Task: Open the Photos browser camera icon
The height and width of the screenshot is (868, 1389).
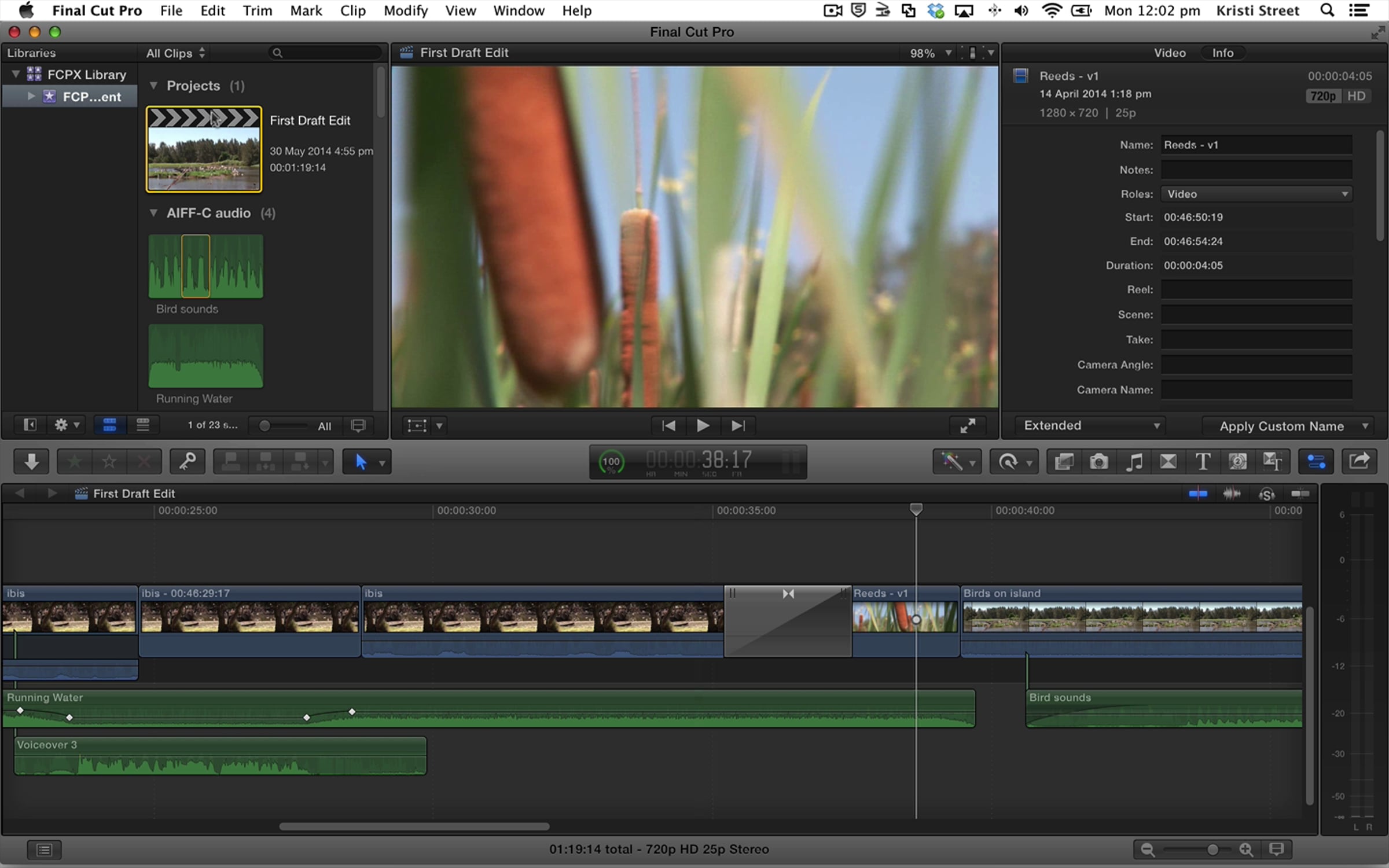Action: 1098,461
